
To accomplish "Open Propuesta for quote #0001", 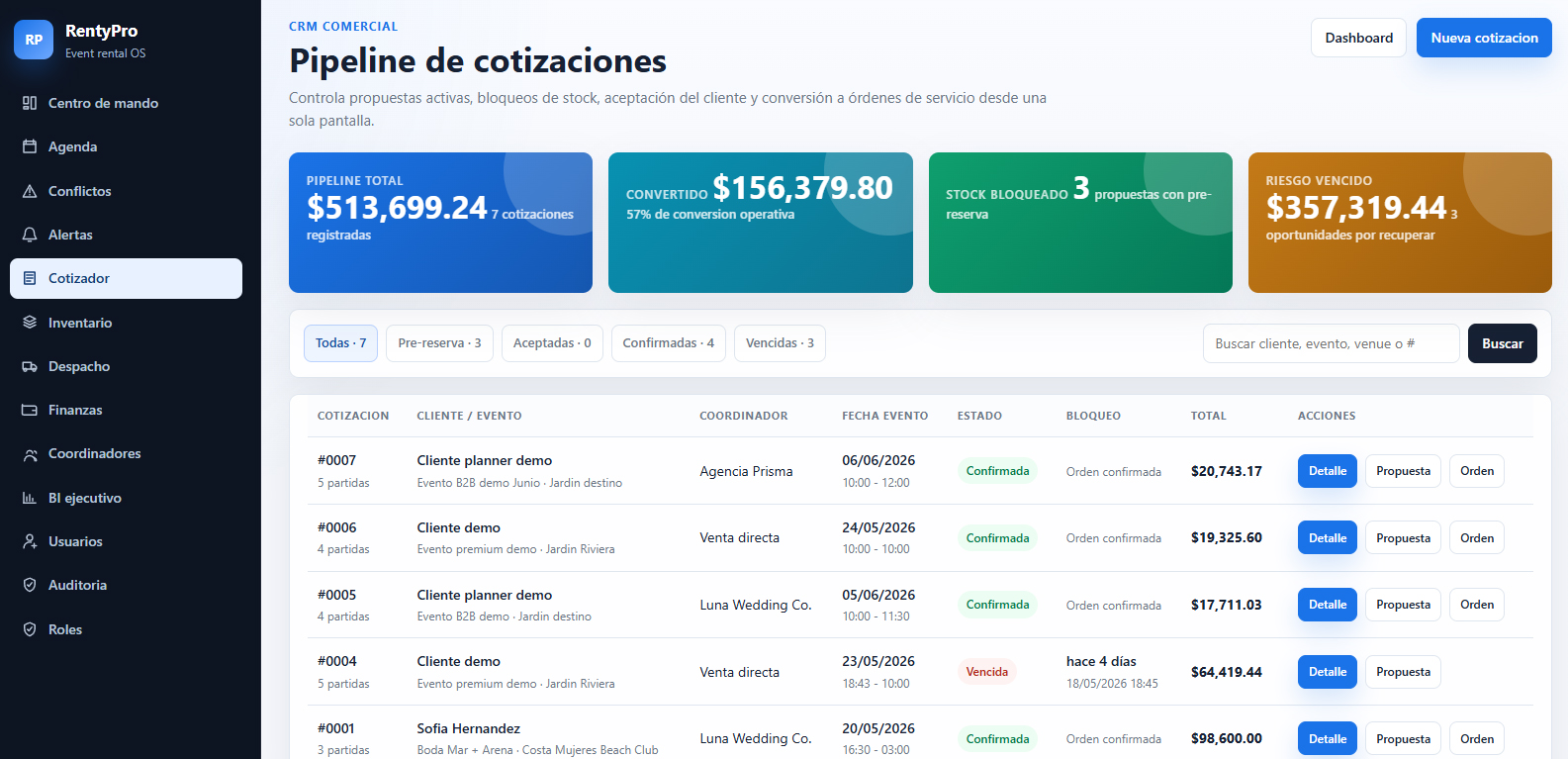I will [1403, 738].
